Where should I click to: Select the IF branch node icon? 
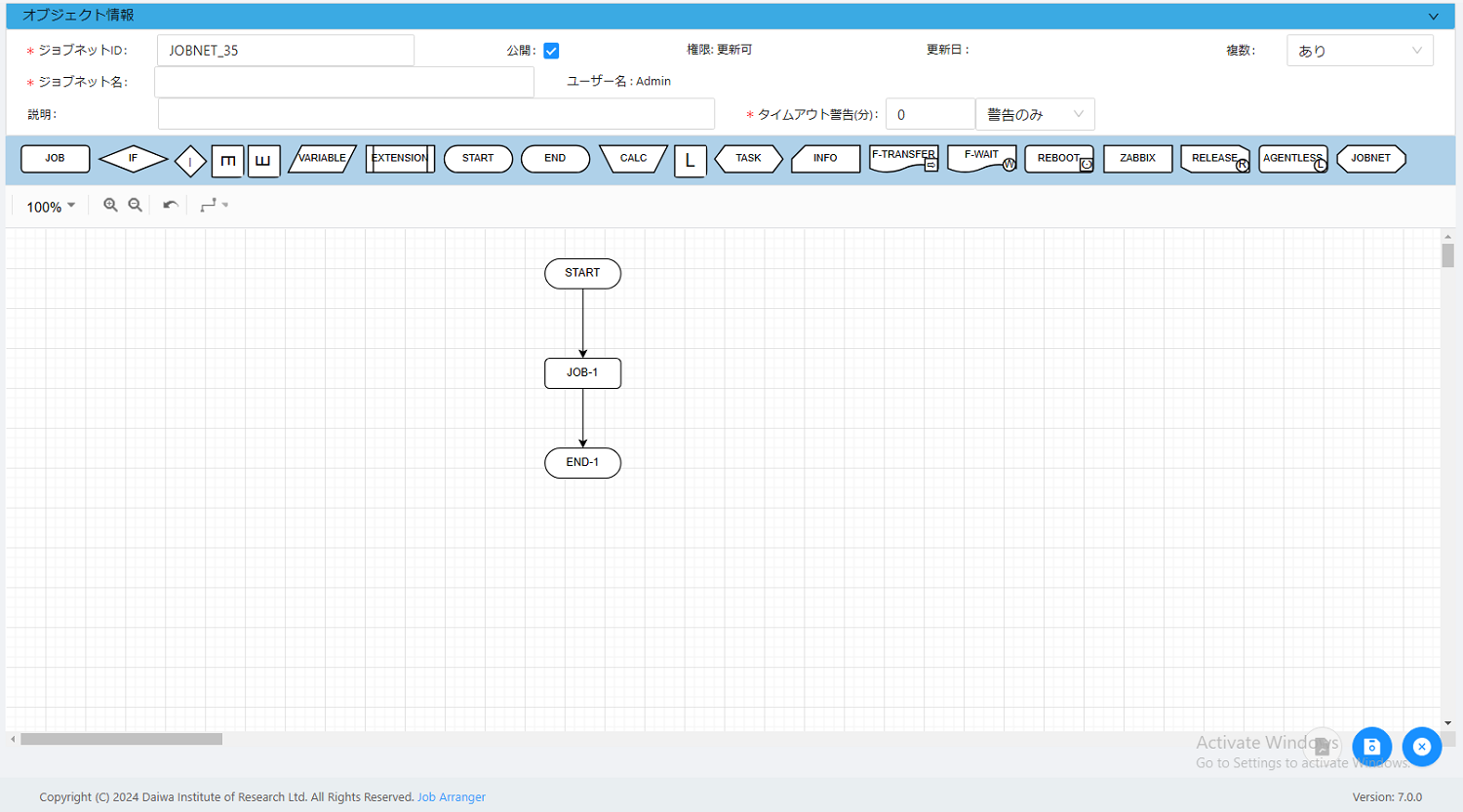133,158
